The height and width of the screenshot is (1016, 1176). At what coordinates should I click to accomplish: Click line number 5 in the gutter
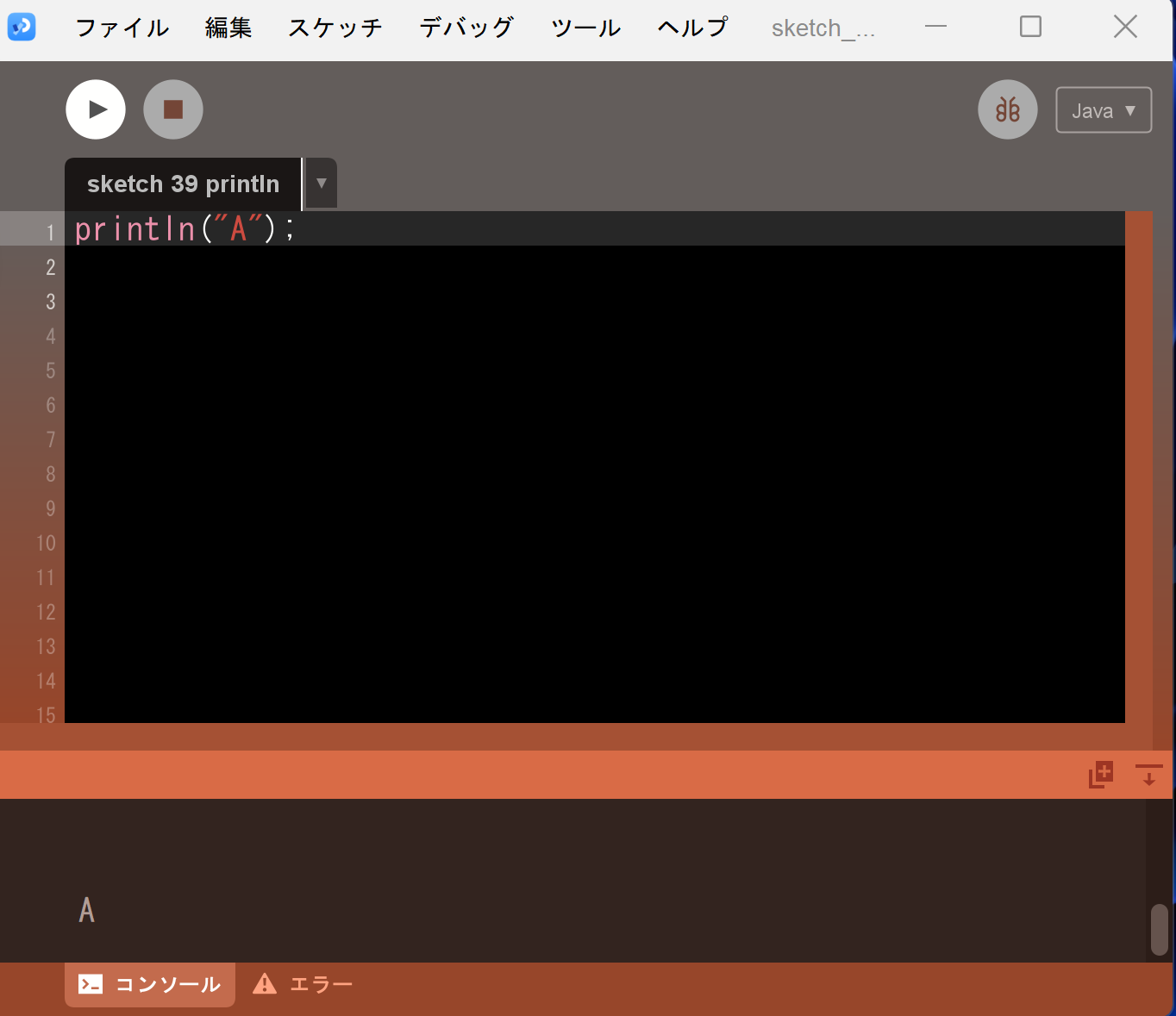coord(50,371)
